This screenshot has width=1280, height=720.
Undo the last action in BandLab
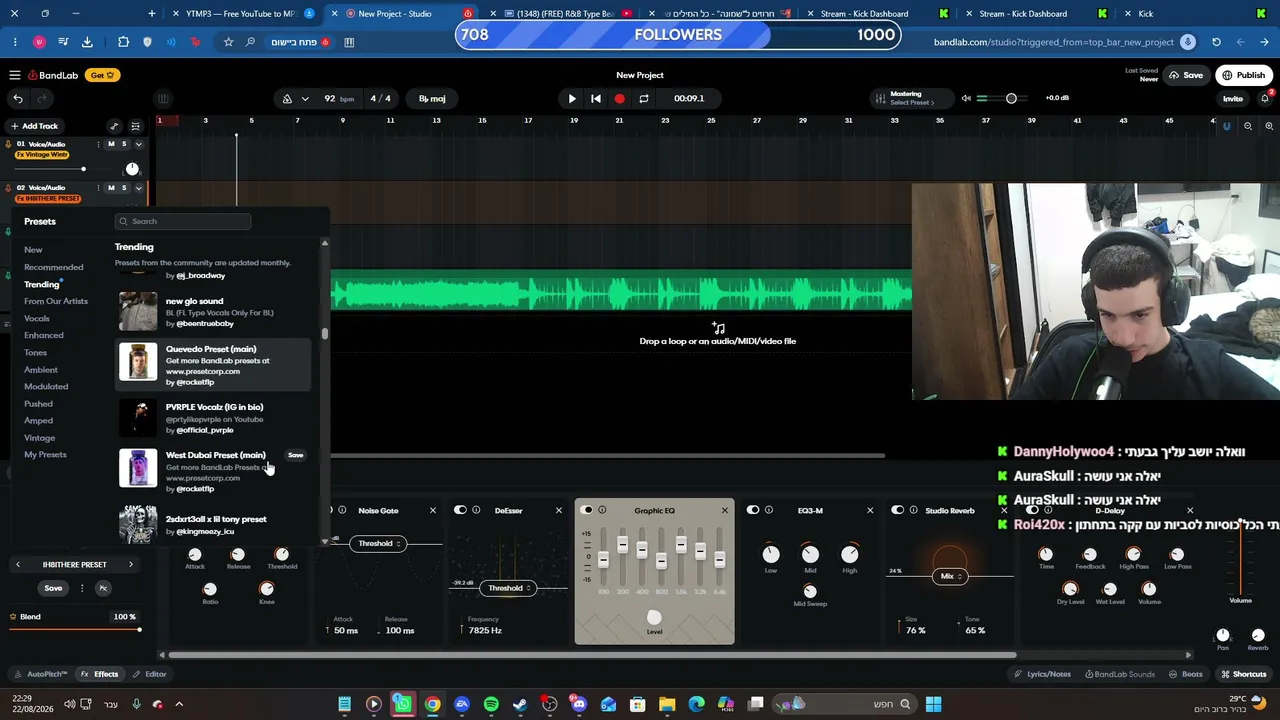(18, 98)
